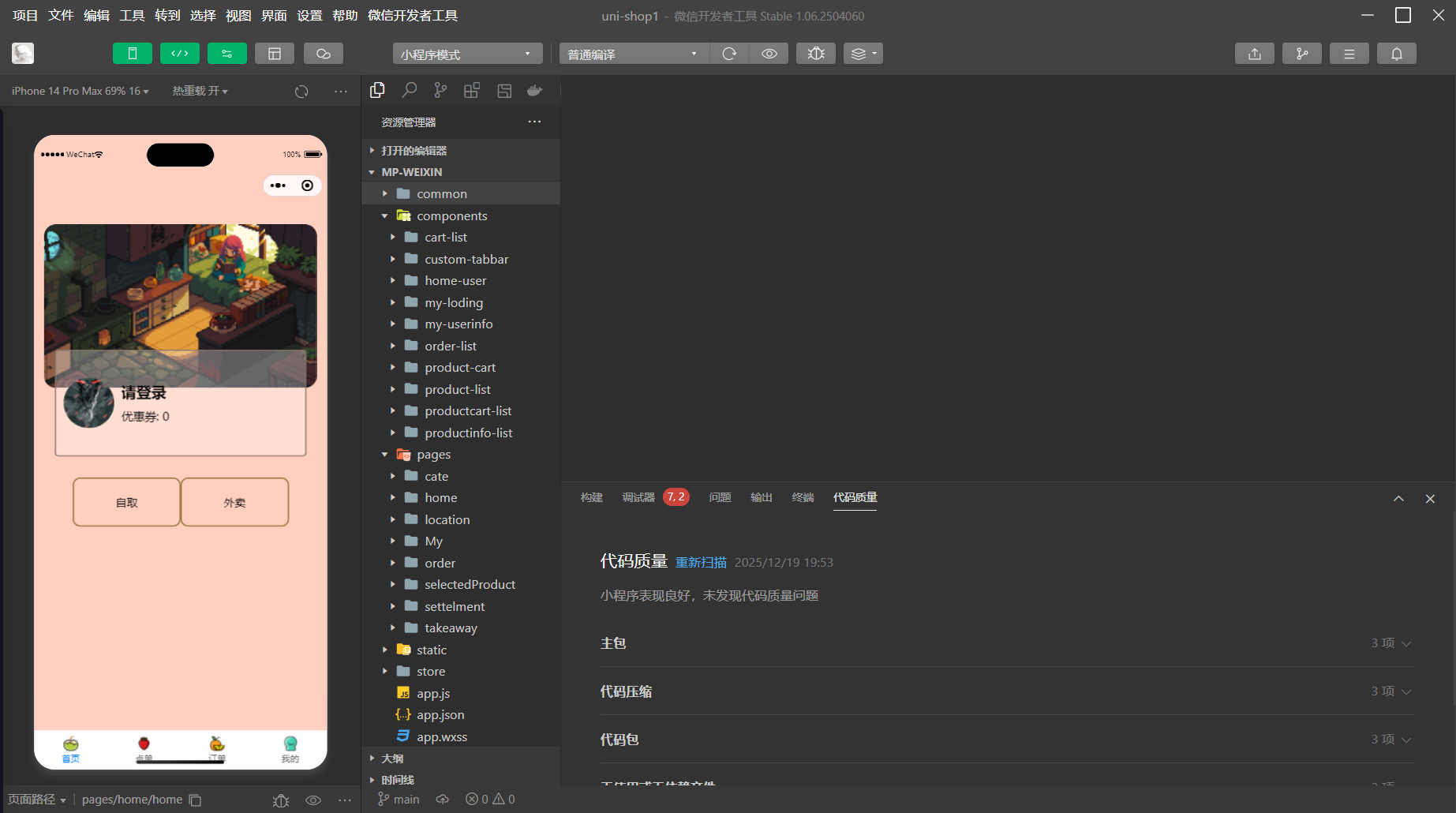Expand the main package row chevron
This screenshot has height=813, width=1456.
point(1406,643)
